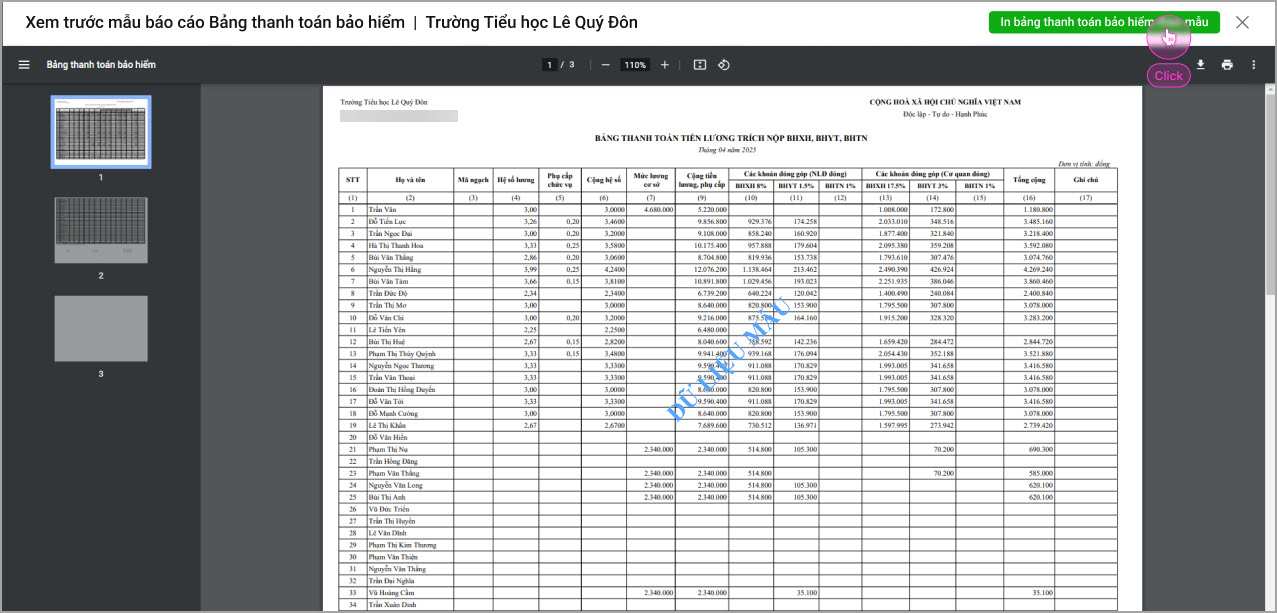Click 'CỘNG HOÀ XÃ HỘI CHỦ NGHĨA VIỆT NAM'
This screenshot has width=1277, height=613.
coord(945,102)
